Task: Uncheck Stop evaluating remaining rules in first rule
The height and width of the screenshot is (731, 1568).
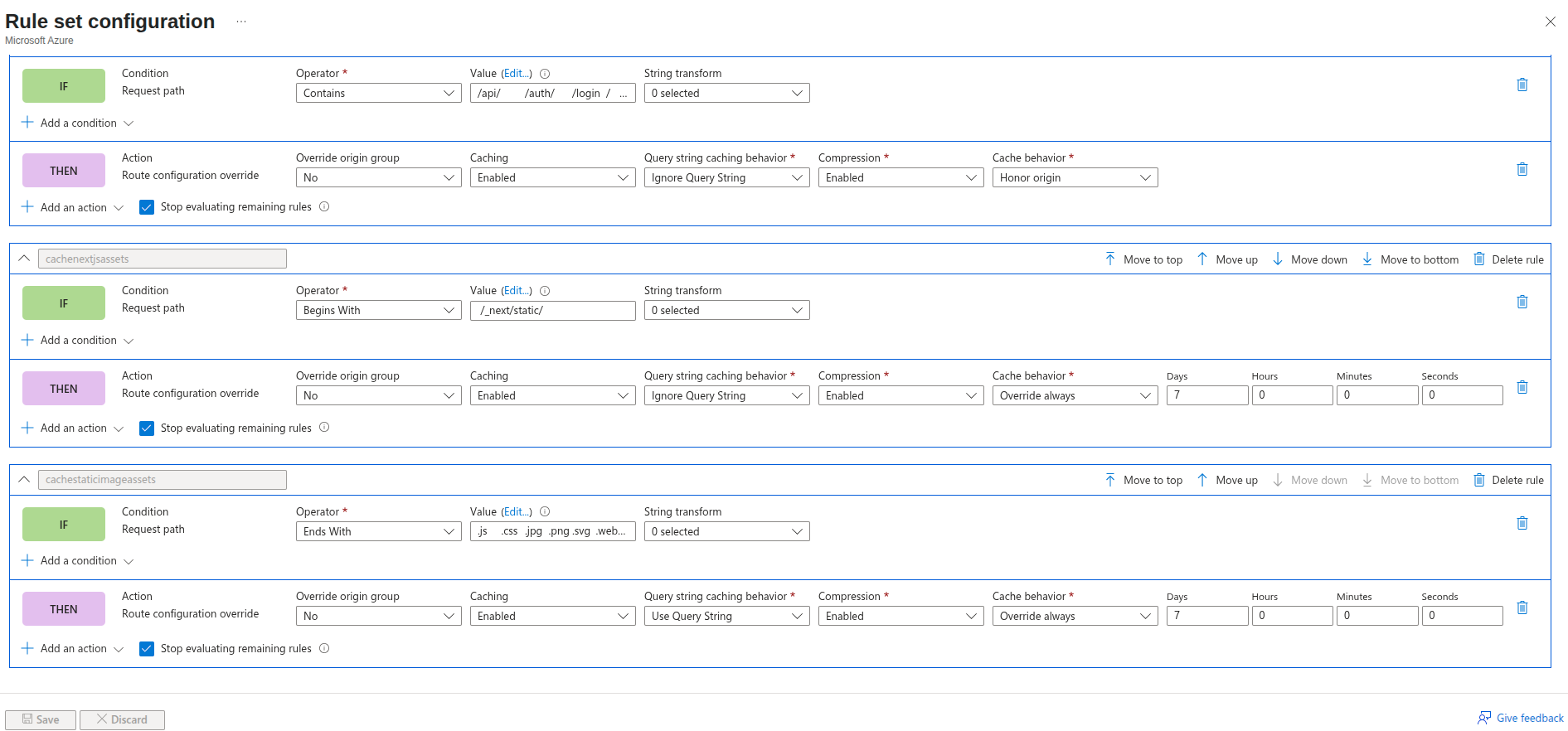Action: [147, 207]
